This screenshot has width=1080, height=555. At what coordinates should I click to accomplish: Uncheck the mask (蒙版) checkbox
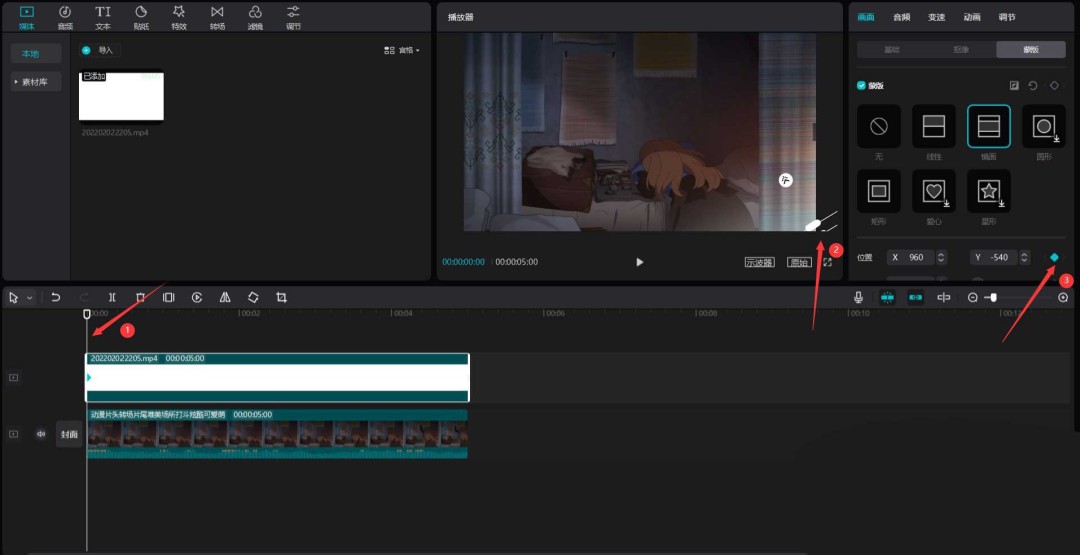pos(862,86)
